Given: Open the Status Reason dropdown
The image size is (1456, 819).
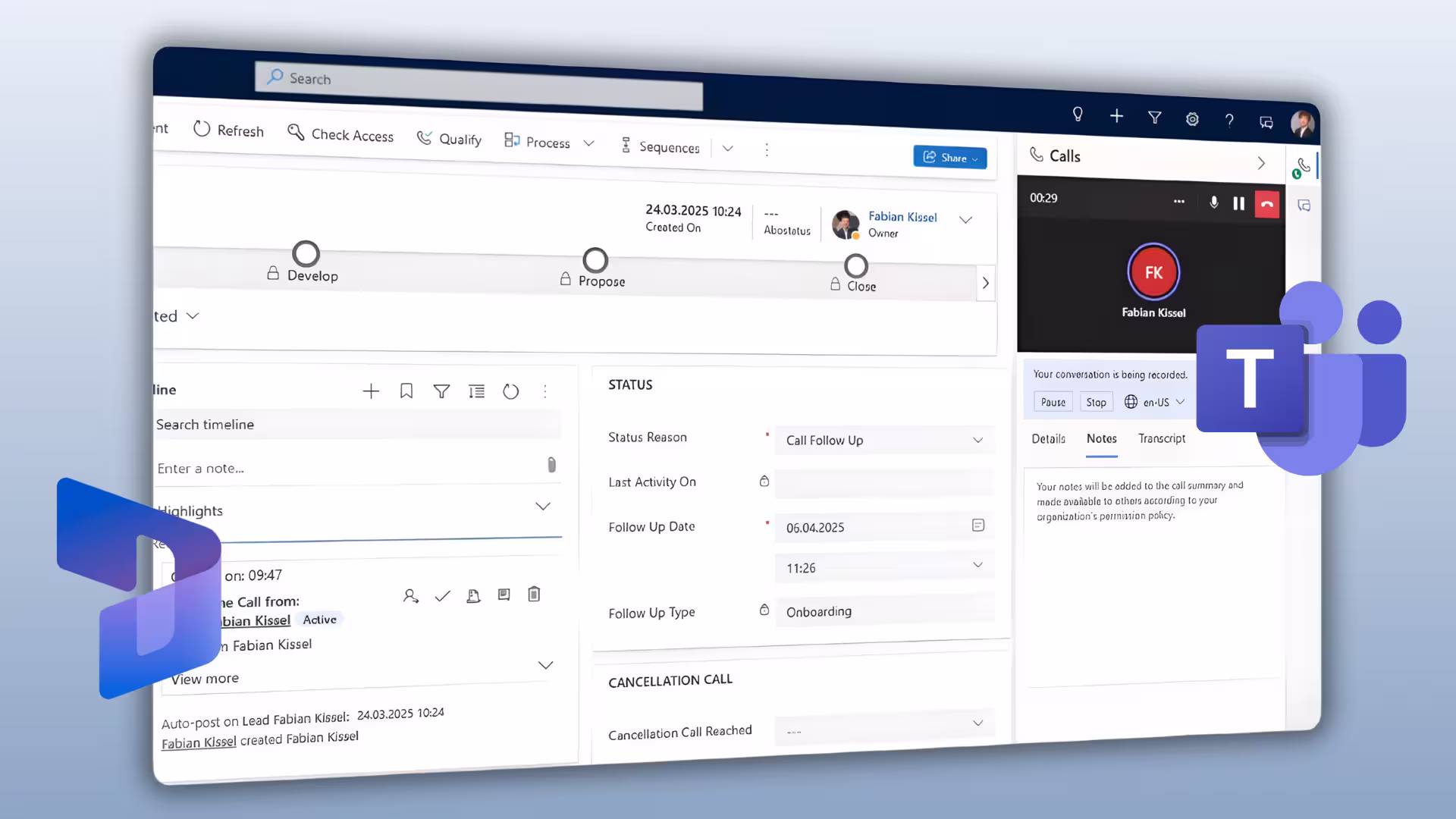Looking at the screenshot, I should [x=884, y=441].
